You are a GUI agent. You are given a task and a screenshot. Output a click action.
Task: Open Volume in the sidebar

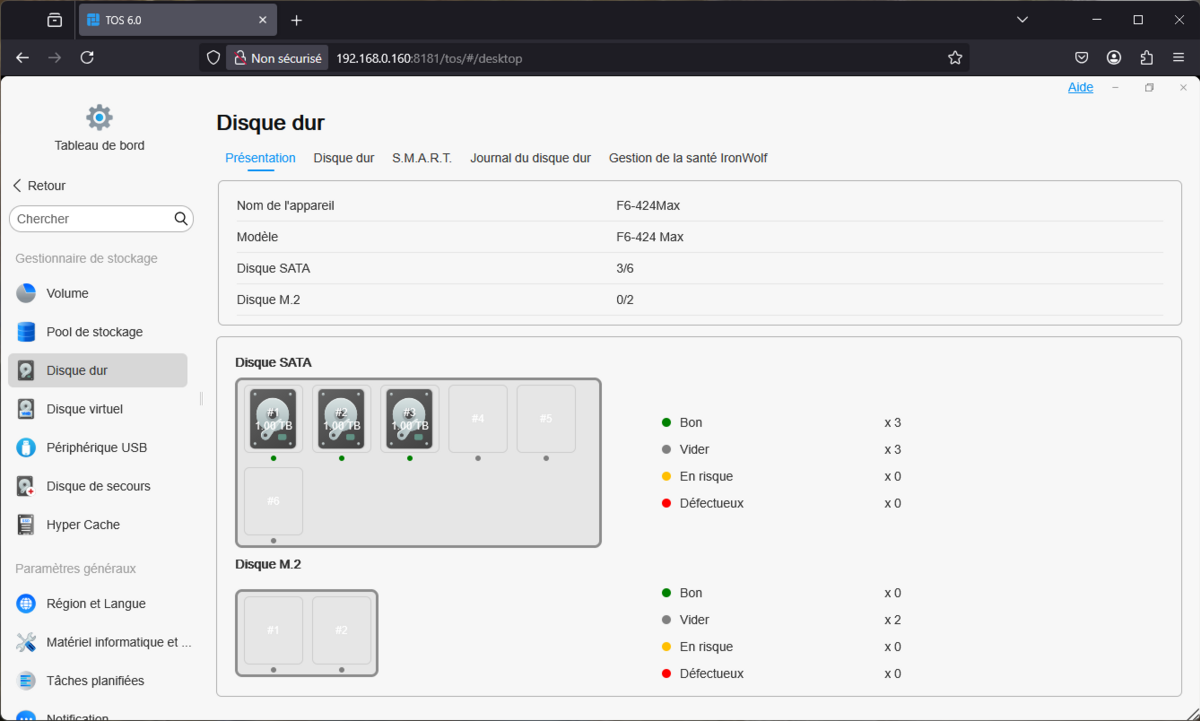pos(98,293)
